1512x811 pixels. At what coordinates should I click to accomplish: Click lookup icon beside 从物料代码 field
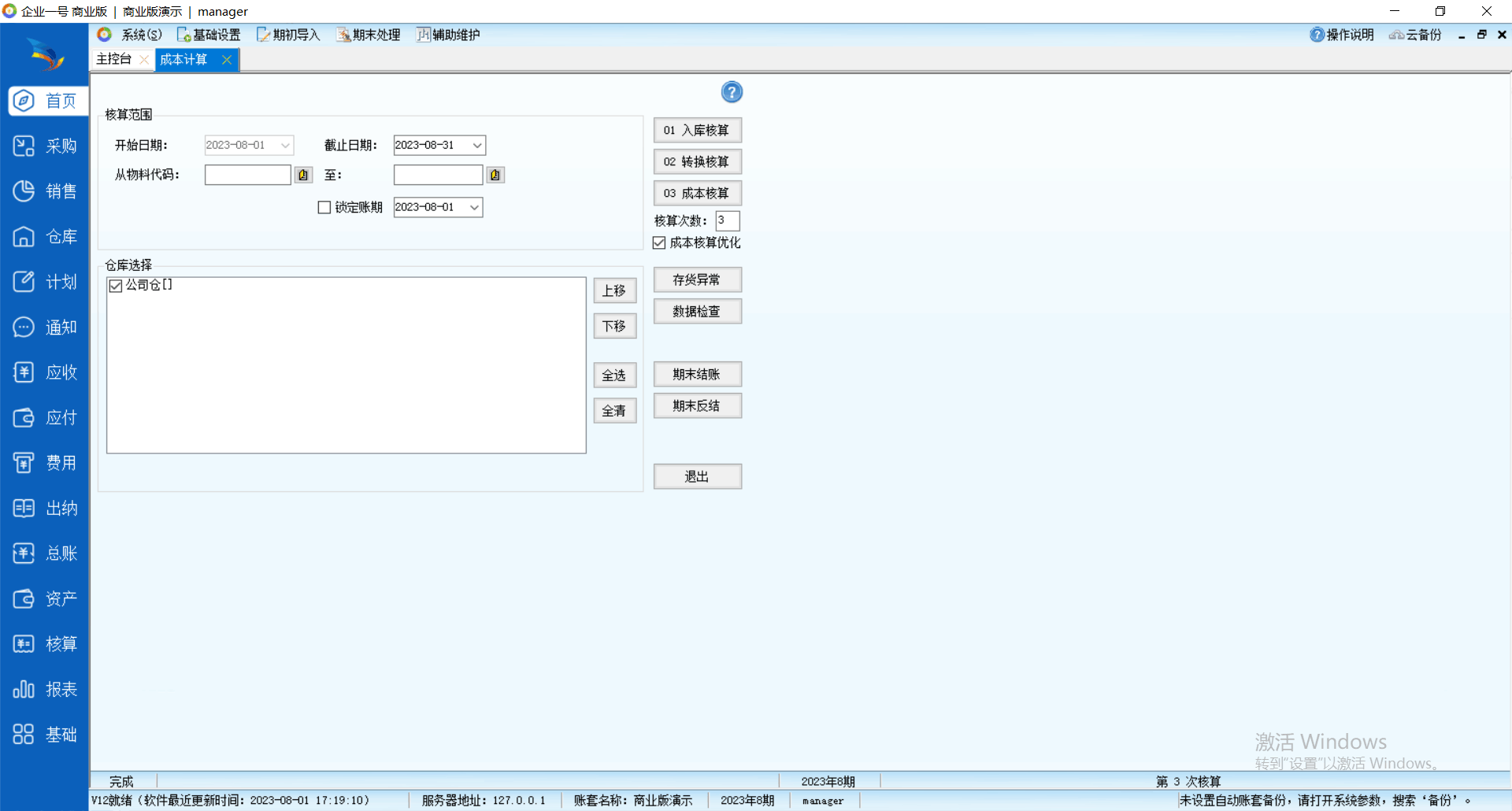coord(303,175)
